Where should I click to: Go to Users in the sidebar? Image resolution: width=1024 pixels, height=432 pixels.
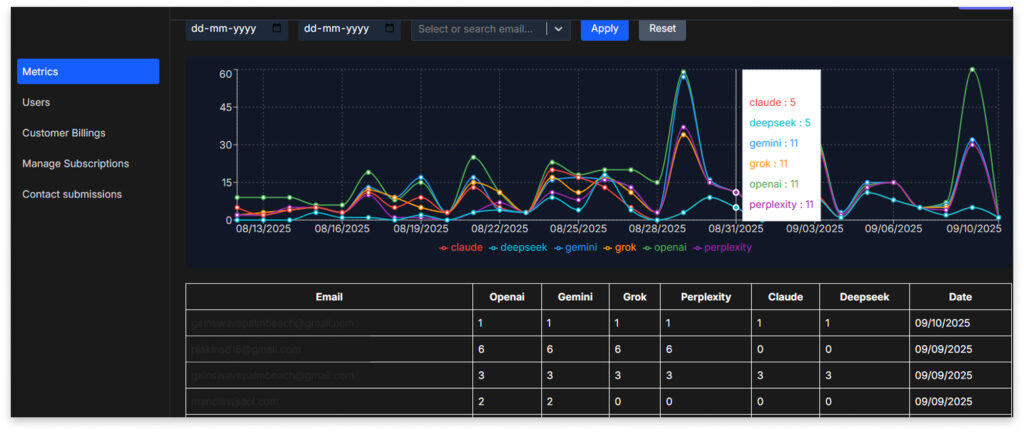coord(36,102)
